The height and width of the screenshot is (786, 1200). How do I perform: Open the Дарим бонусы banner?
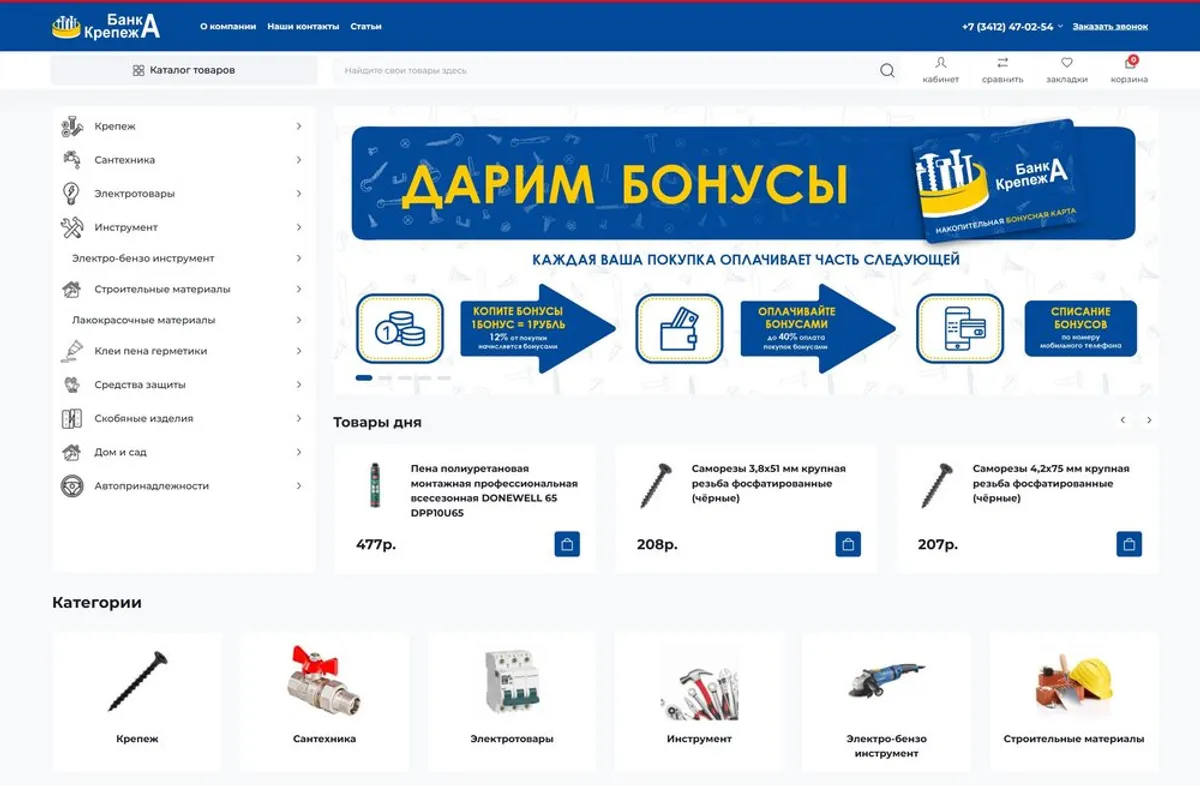tap(746, 250)
